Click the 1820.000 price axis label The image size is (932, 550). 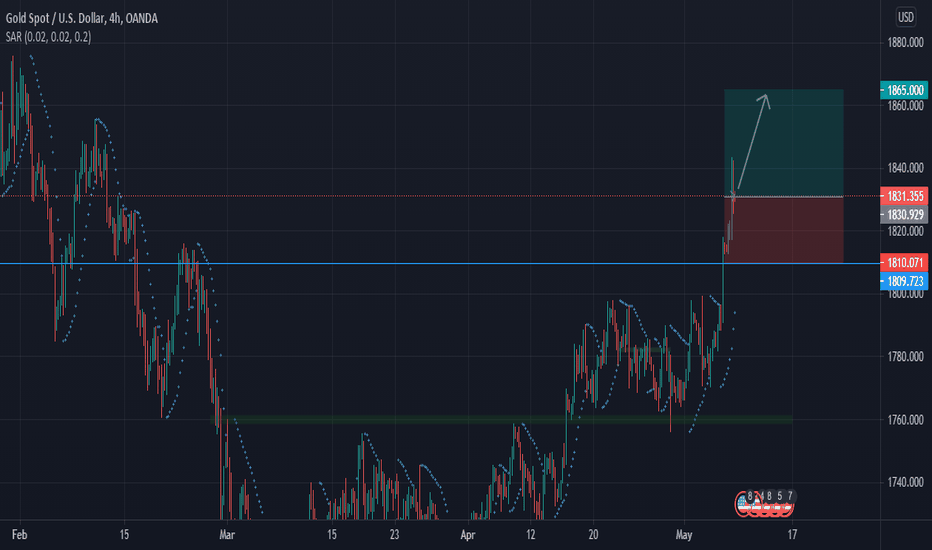[x=905, y=231]
